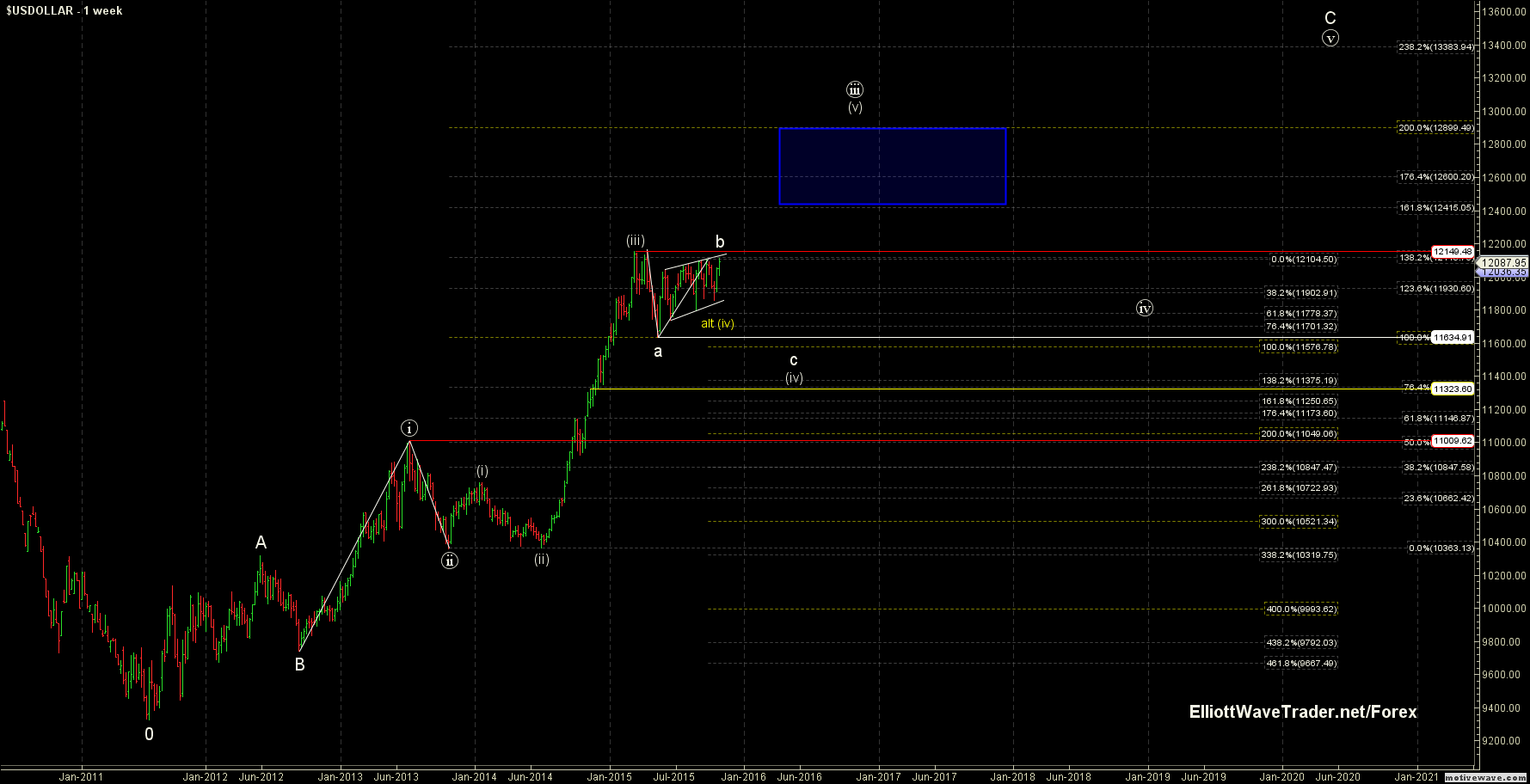
Task: Click Fibonacci label "338.2%(10319.75)"
Action: pos(1300,555)
